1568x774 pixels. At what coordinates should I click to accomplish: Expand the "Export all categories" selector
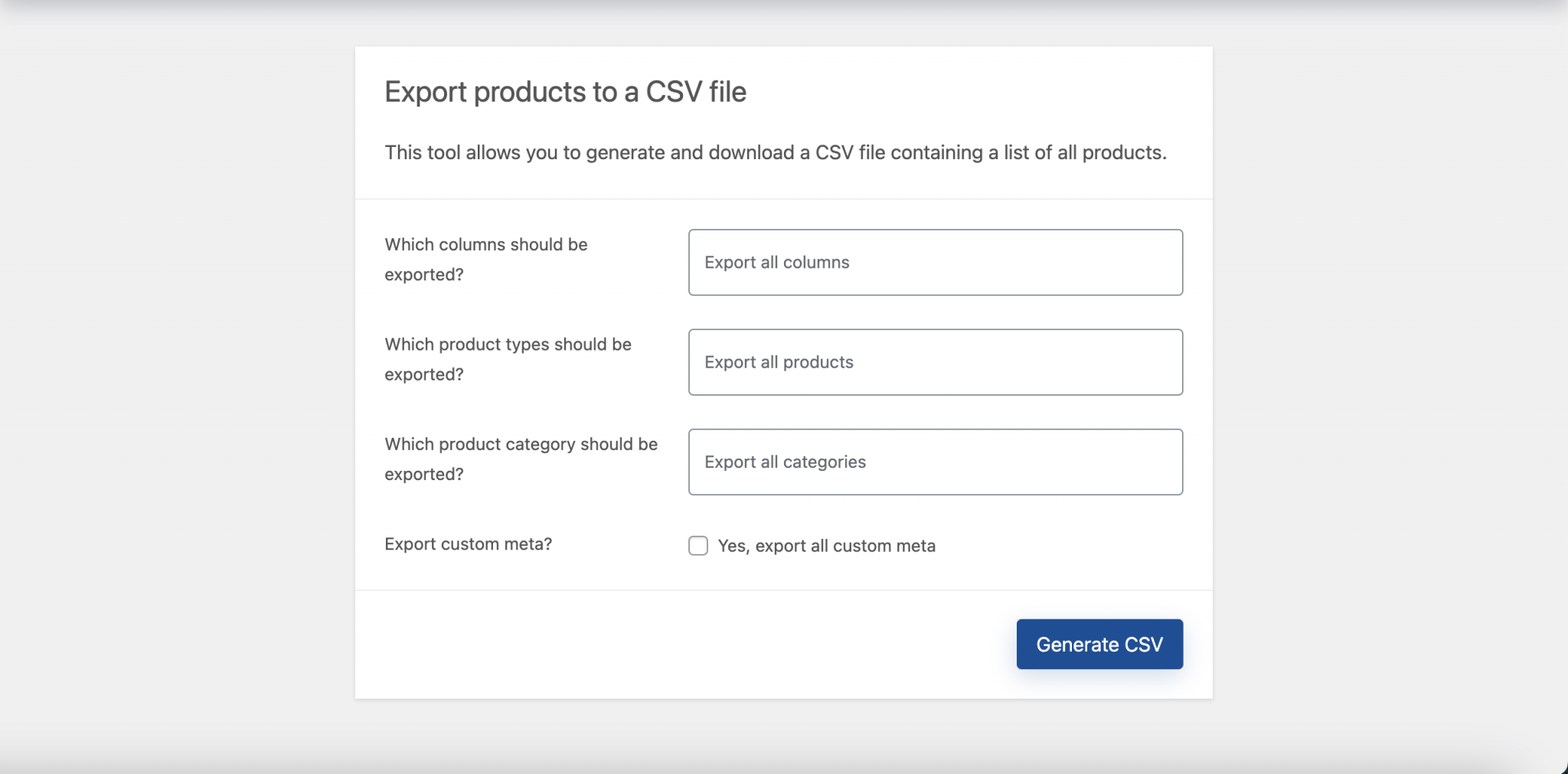click(x=935, y=462)
